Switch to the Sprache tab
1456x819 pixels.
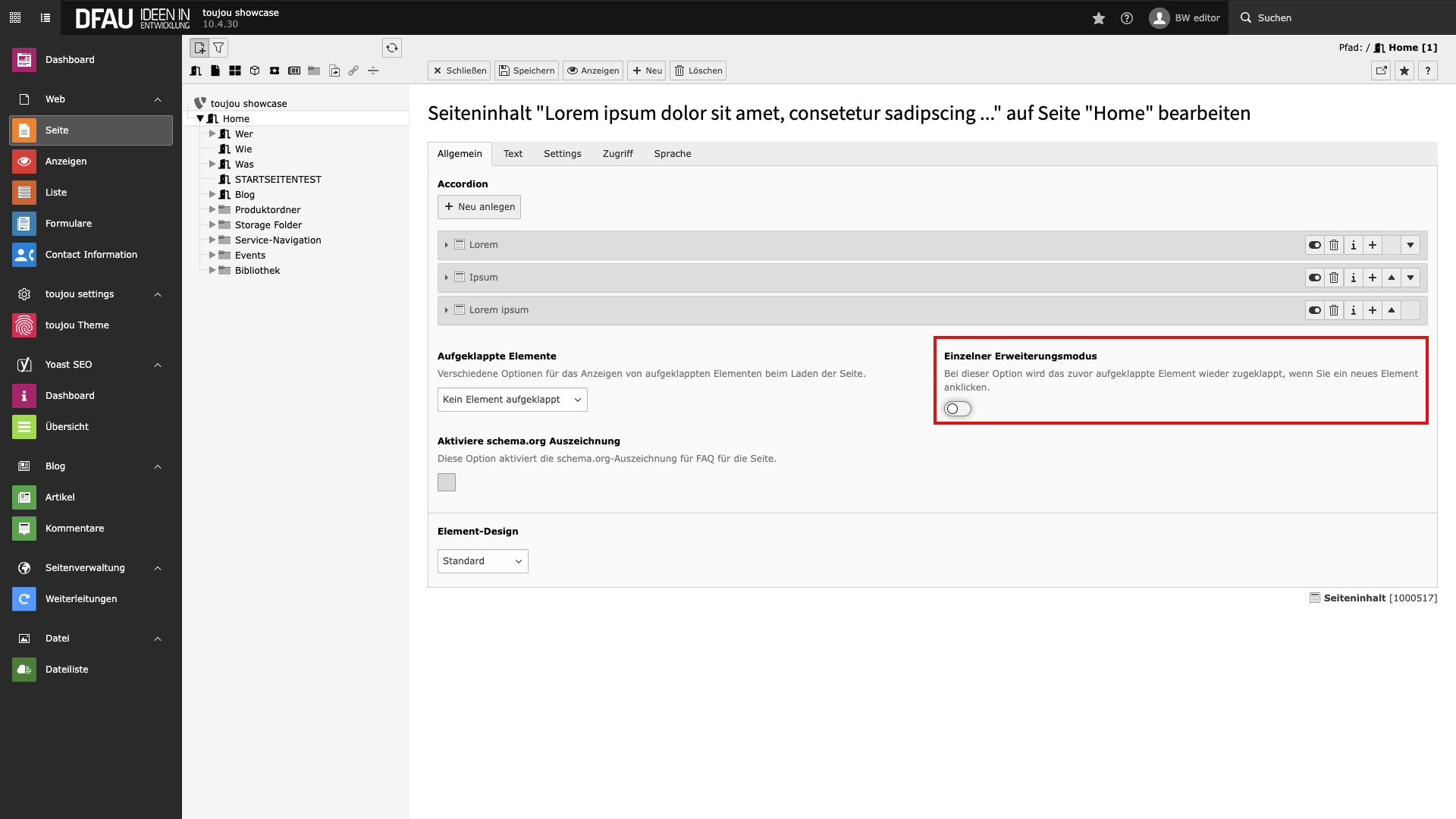point(672,154)
